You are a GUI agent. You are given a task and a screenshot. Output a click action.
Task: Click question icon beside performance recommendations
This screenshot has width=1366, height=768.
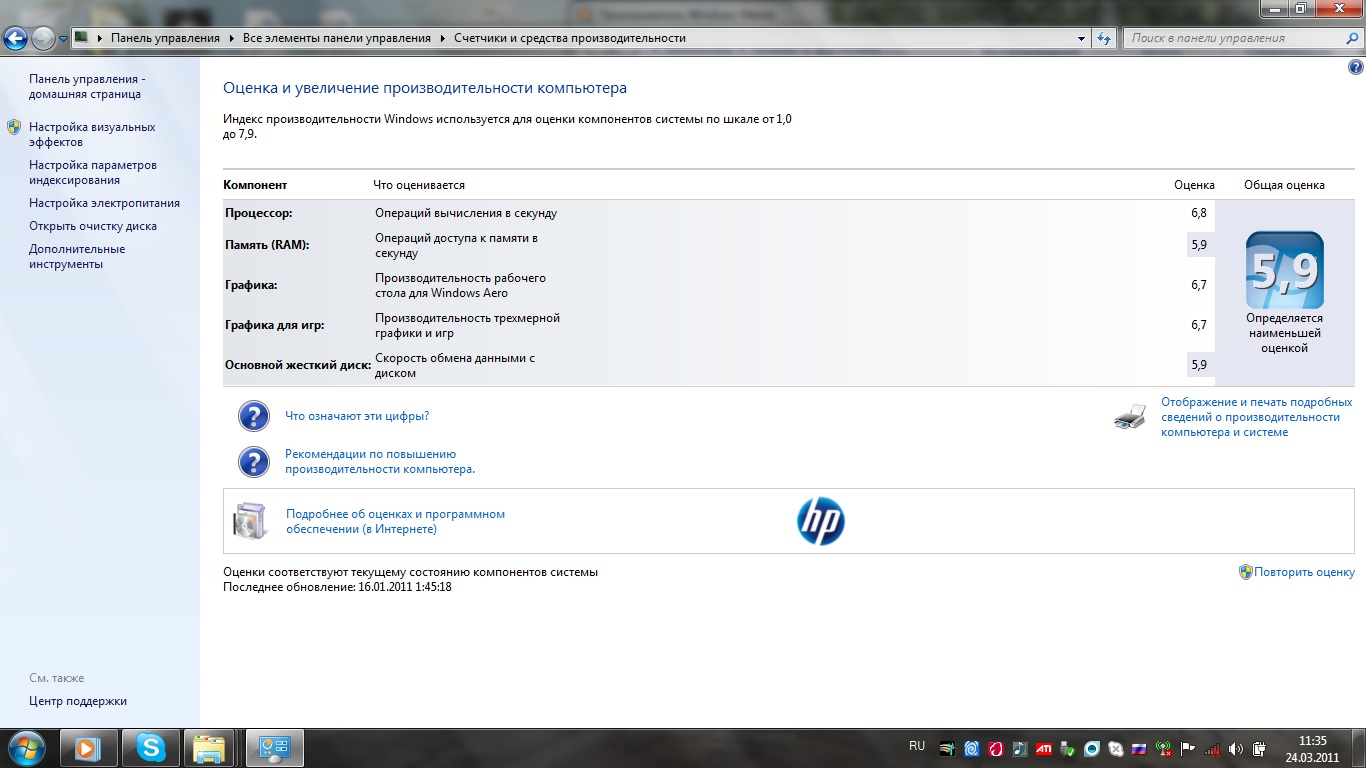[x=254, y=461]
